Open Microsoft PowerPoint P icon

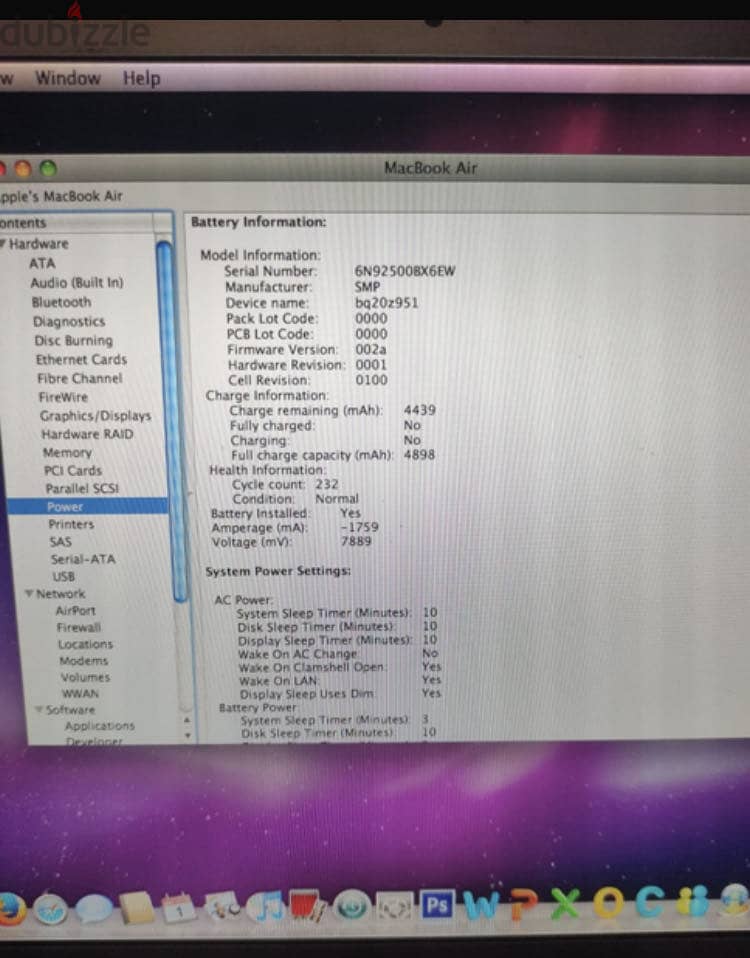click(x=522, y=904)
